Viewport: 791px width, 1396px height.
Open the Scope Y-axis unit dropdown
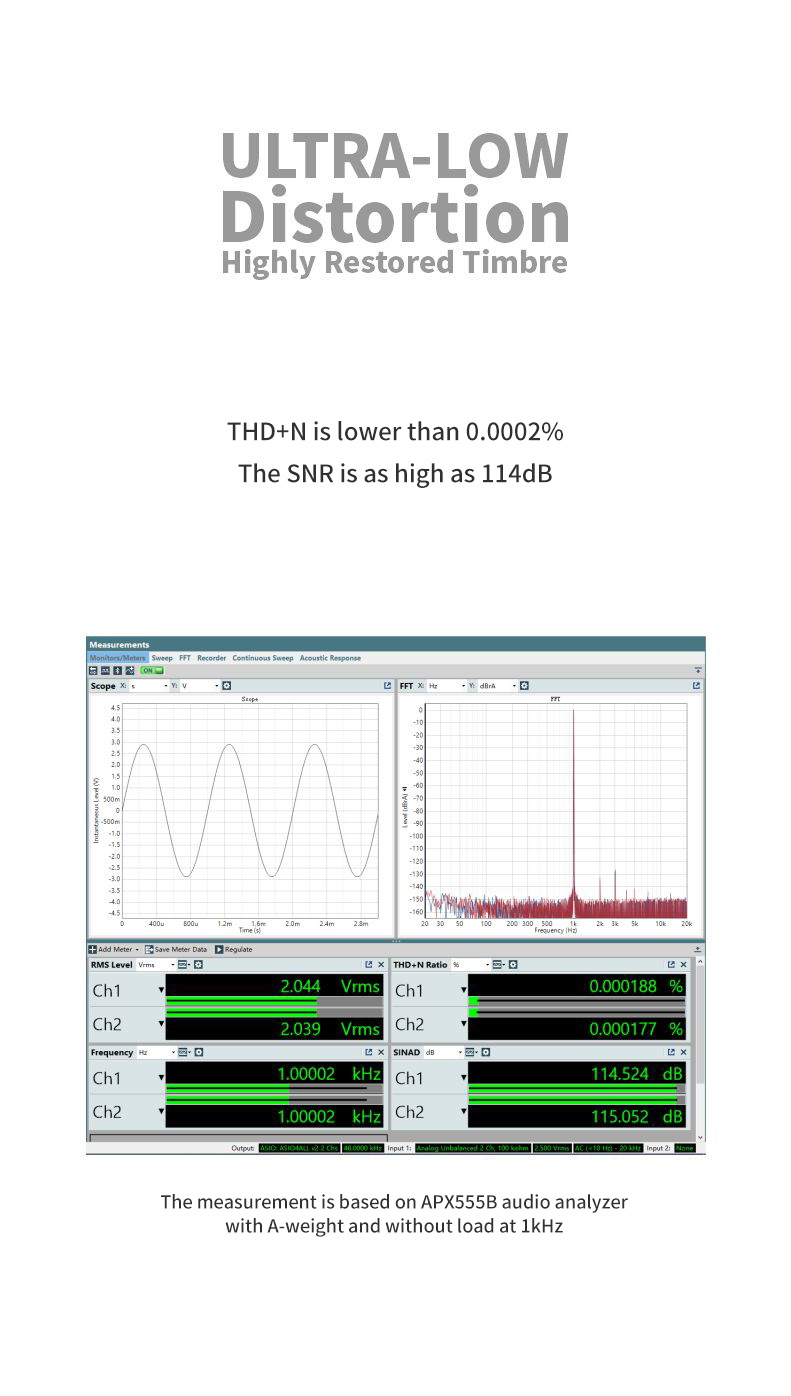pyautogui.click(x=198, y=686)
